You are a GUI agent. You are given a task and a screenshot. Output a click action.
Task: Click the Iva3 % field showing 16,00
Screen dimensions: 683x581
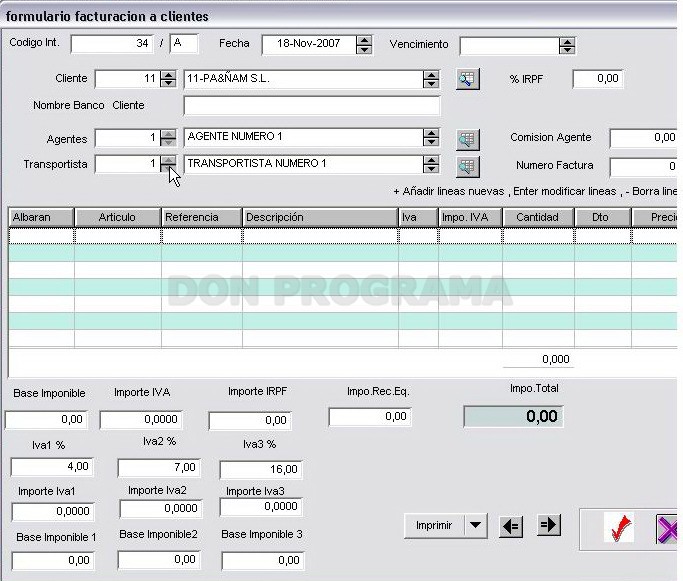(x=260, y=470)
